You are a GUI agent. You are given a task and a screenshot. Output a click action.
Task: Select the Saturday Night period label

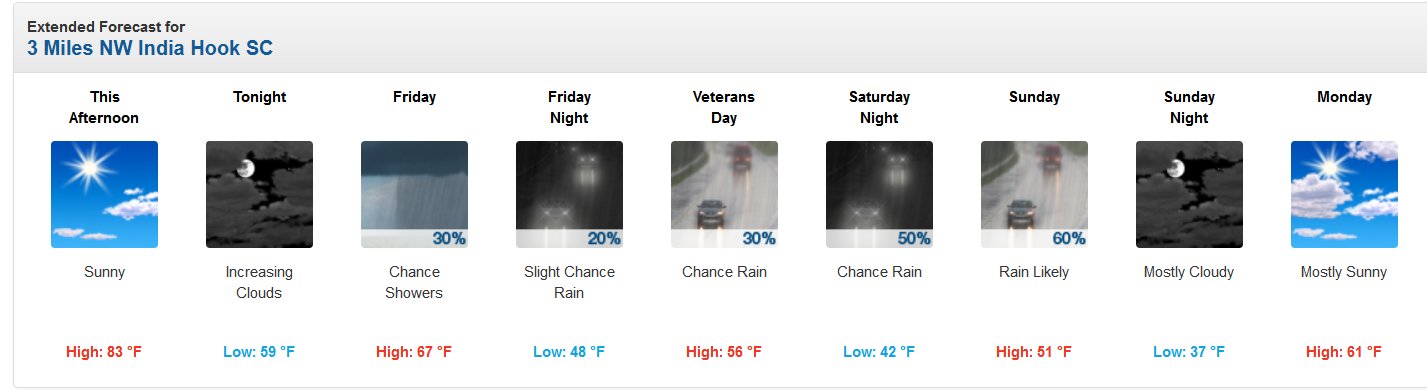pyautogui.click(x=879, y=107)
